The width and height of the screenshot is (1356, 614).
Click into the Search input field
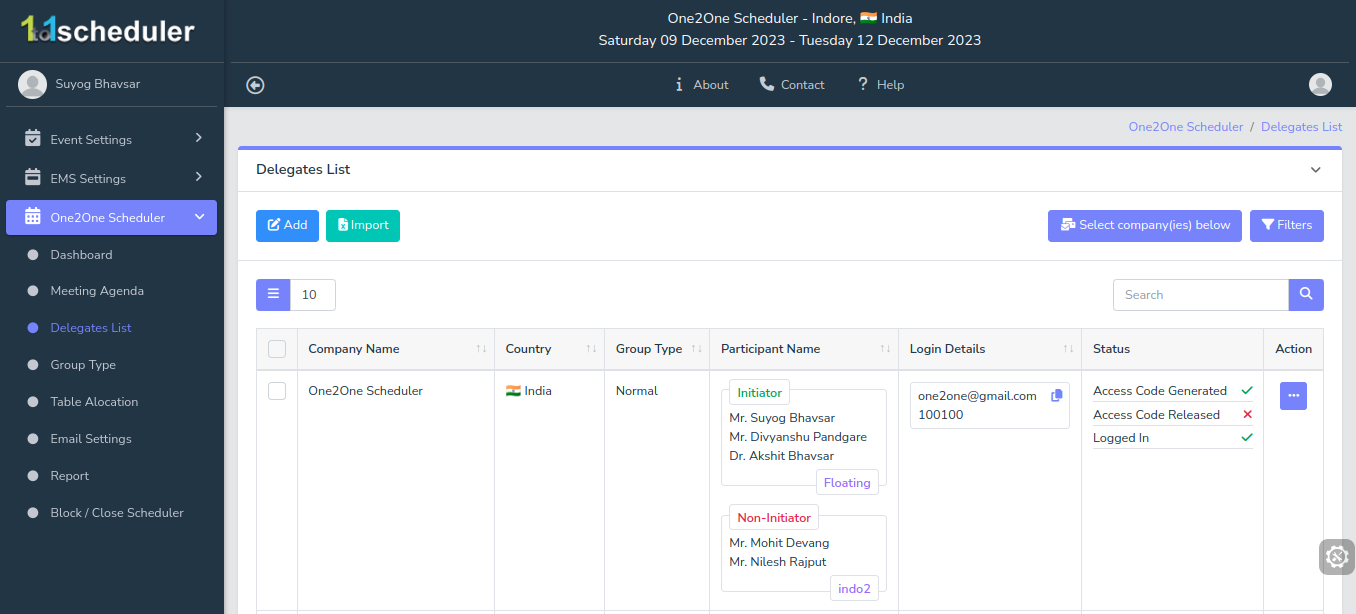pos(1200,295)
